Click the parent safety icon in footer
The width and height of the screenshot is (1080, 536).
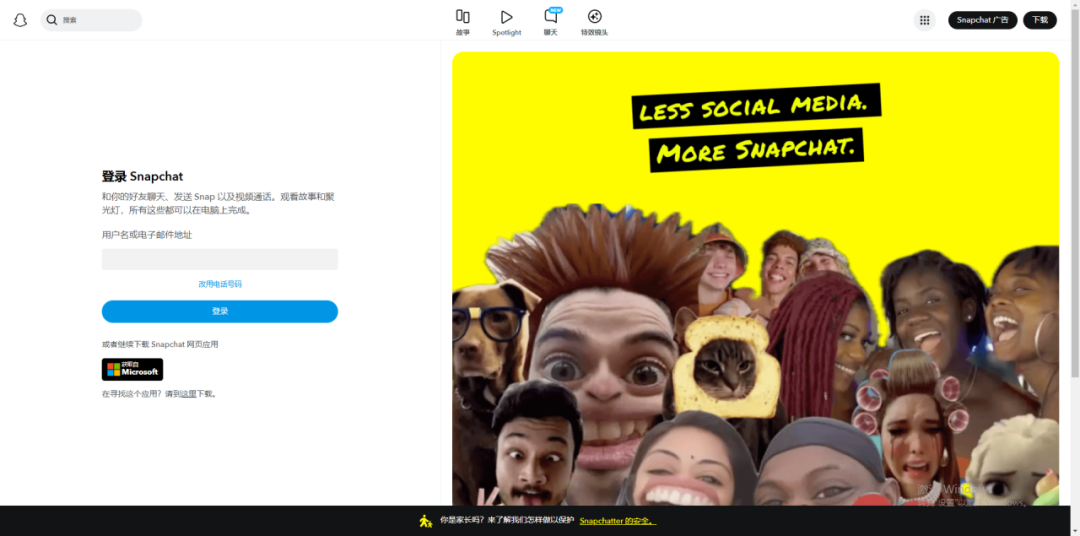pos(426,521)
